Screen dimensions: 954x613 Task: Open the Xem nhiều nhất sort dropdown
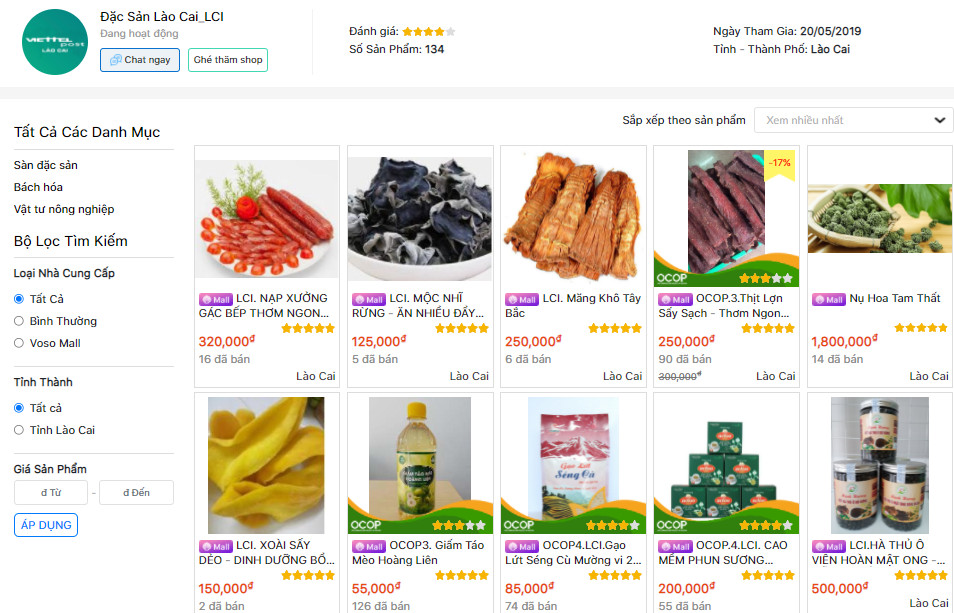[852, 120]
